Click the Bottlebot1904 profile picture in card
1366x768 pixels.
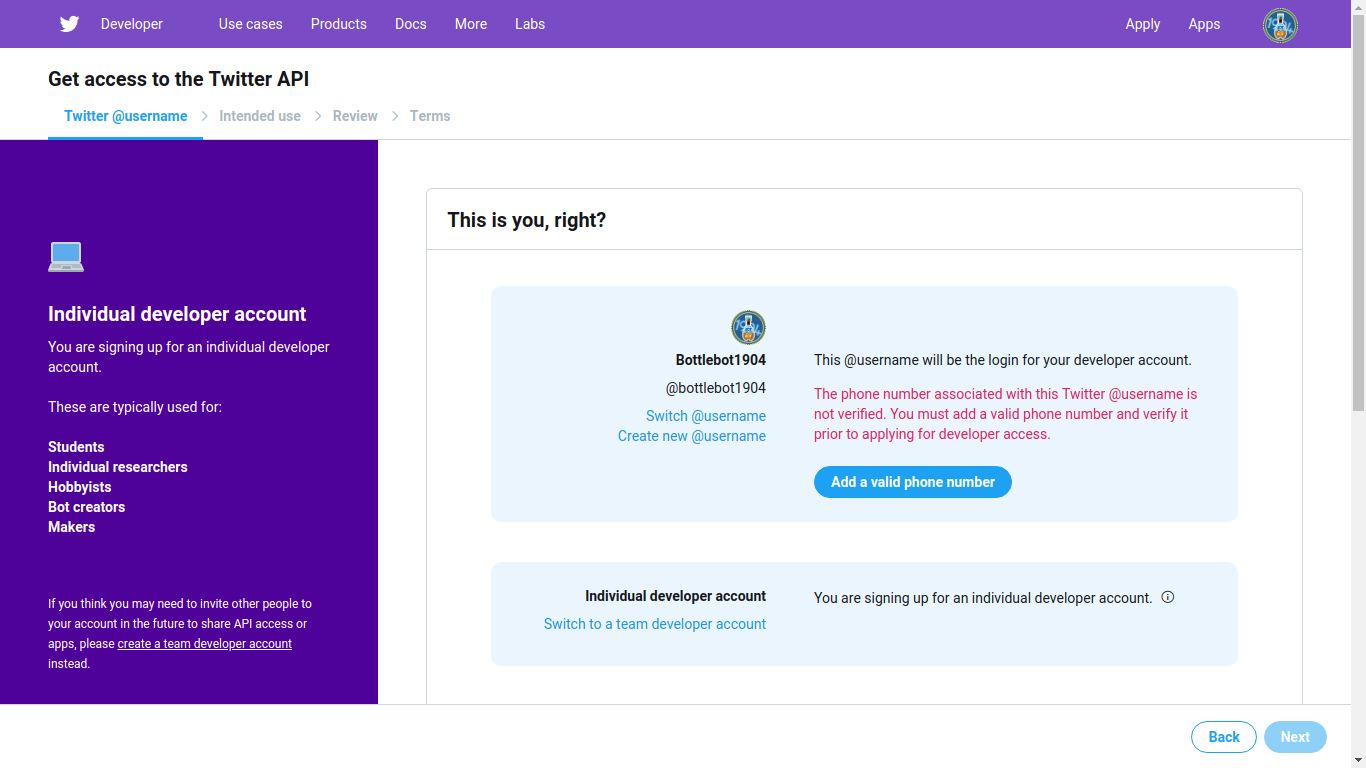pos(748,327)
